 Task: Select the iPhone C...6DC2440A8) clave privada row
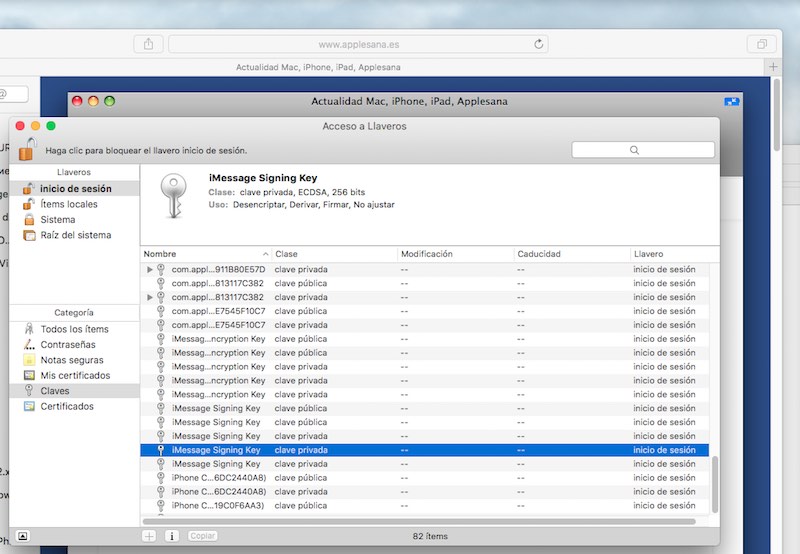(x=424, y=492)
